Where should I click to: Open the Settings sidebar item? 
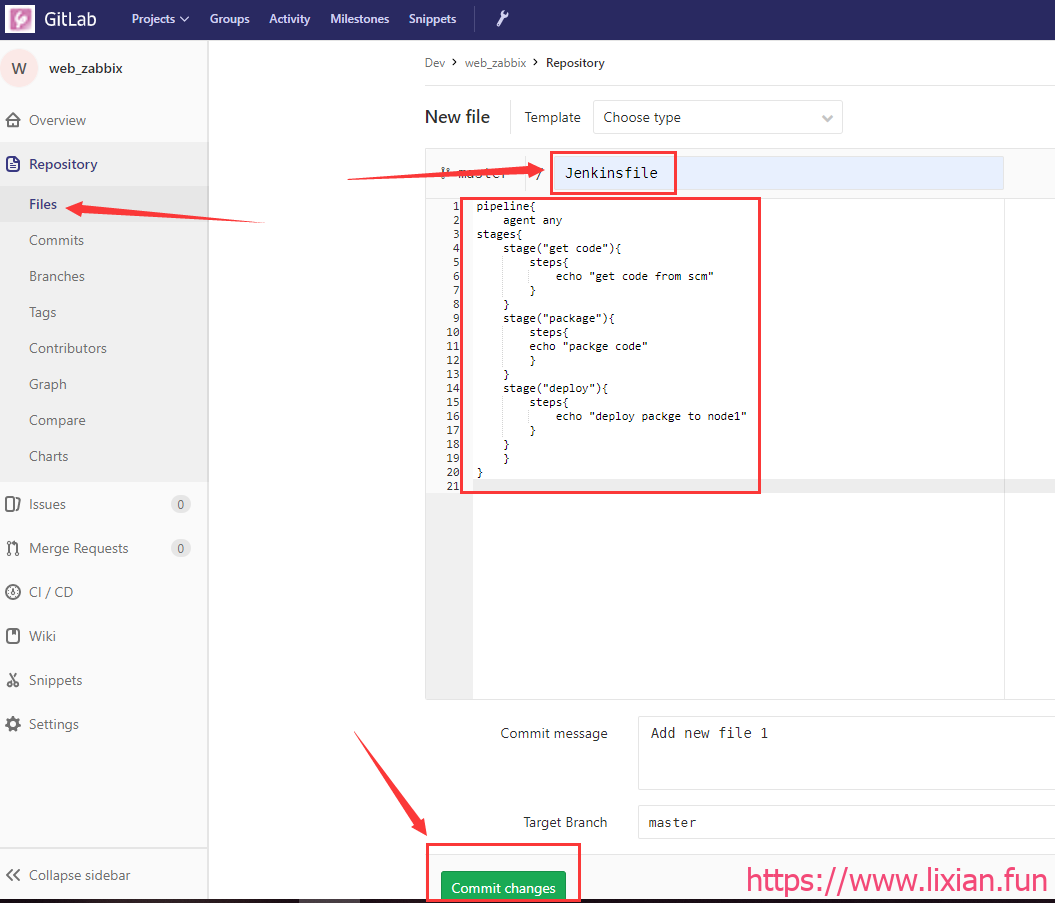pyautogui.click(x=54, y=724)
